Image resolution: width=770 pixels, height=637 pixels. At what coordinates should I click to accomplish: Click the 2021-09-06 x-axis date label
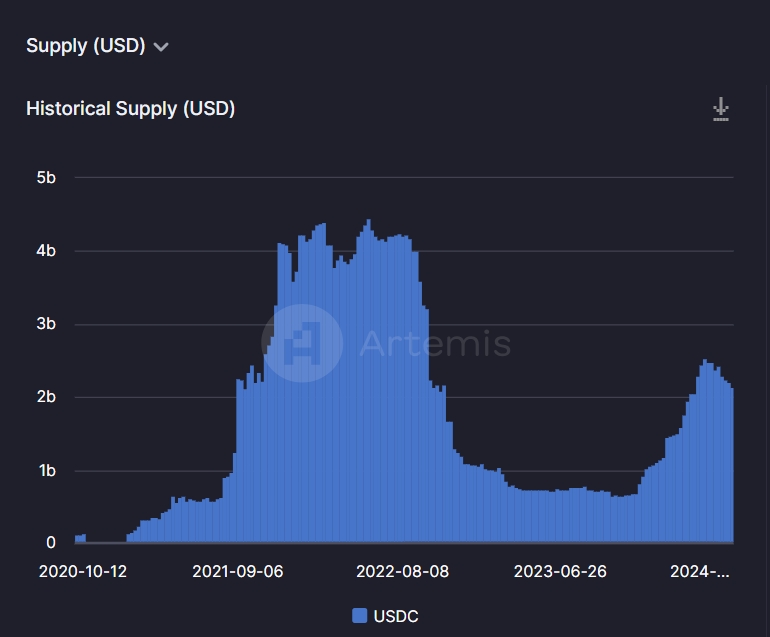click(x=237, y=571)
